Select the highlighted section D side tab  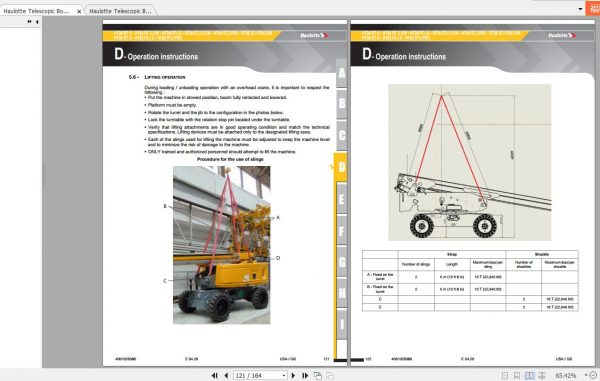(x=341, y=167)
